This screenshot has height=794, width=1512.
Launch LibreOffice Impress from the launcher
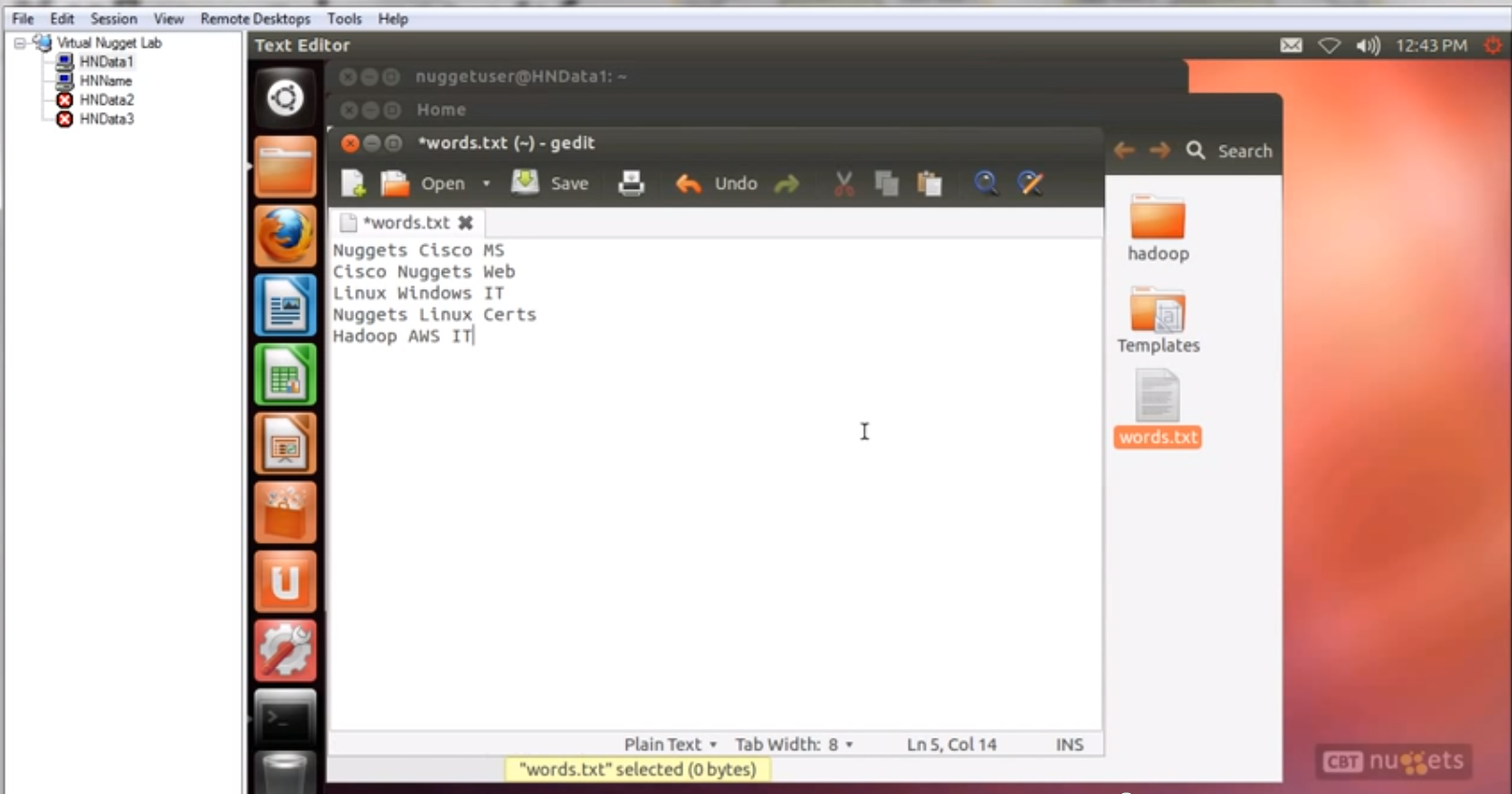[284, 444]
